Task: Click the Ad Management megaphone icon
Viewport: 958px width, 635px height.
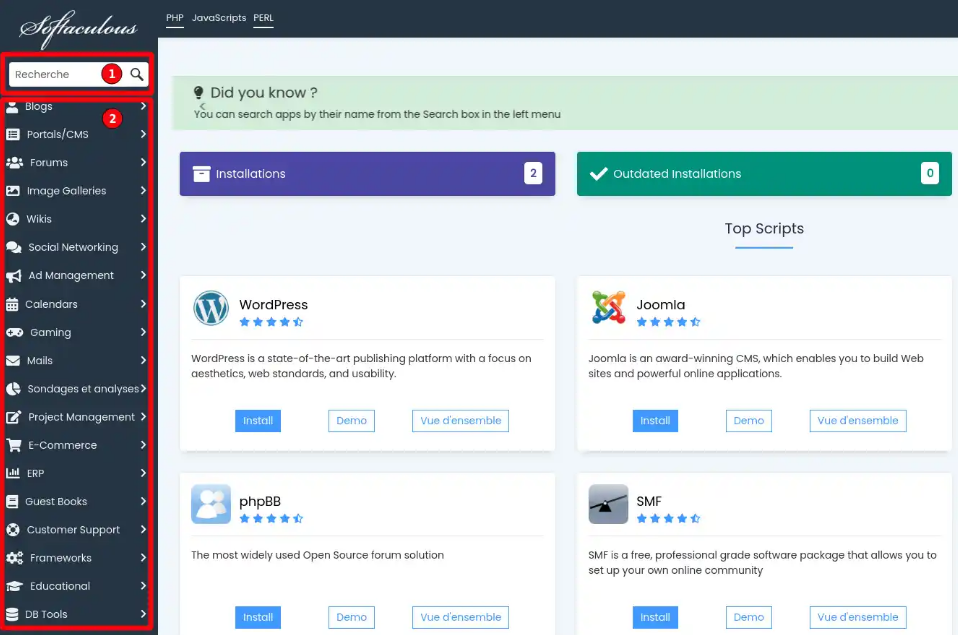Action: (13, 276)
